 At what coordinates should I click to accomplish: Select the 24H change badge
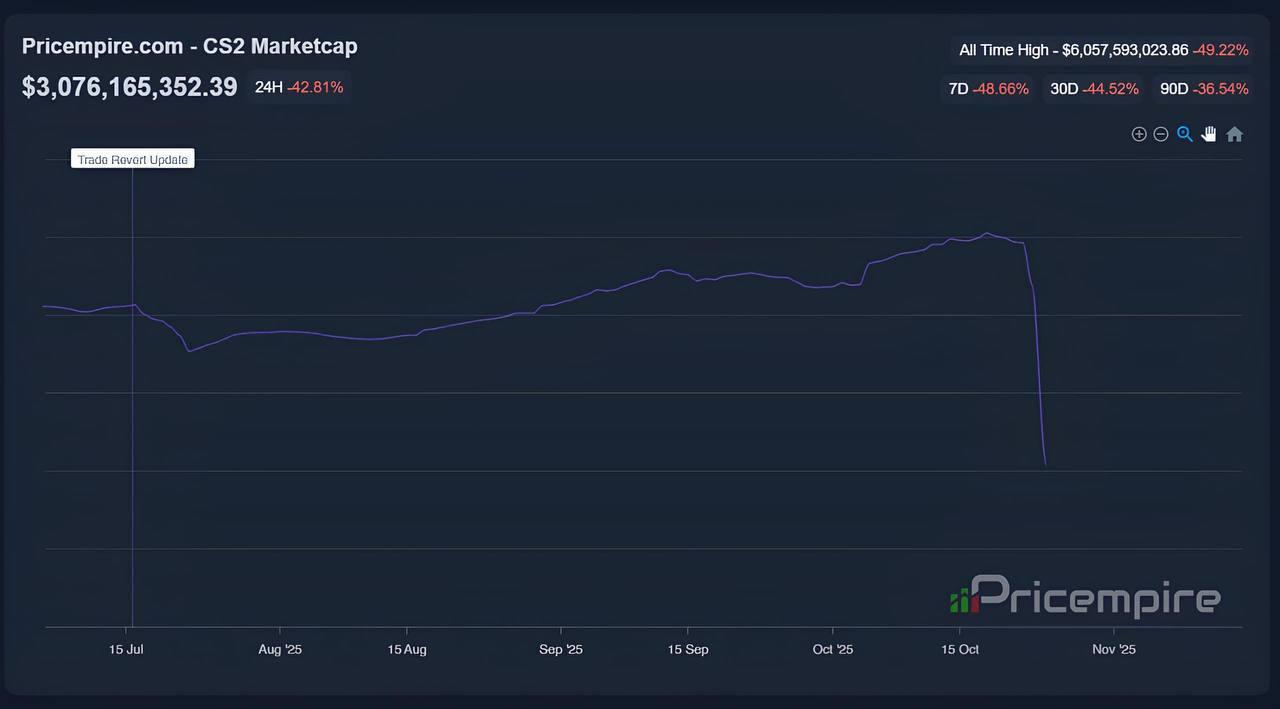point(299,87)
